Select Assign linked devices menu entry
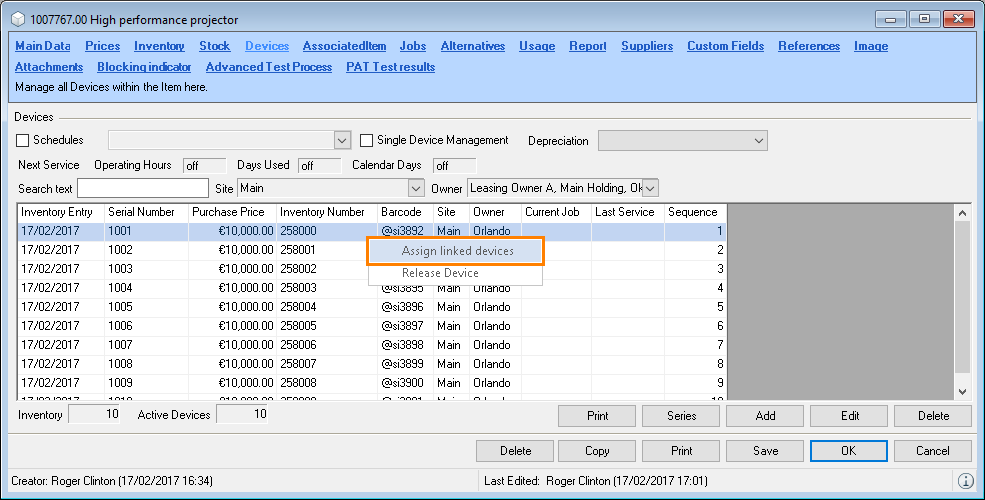This screenshot has height=500, width=985. tap(457, 251)
